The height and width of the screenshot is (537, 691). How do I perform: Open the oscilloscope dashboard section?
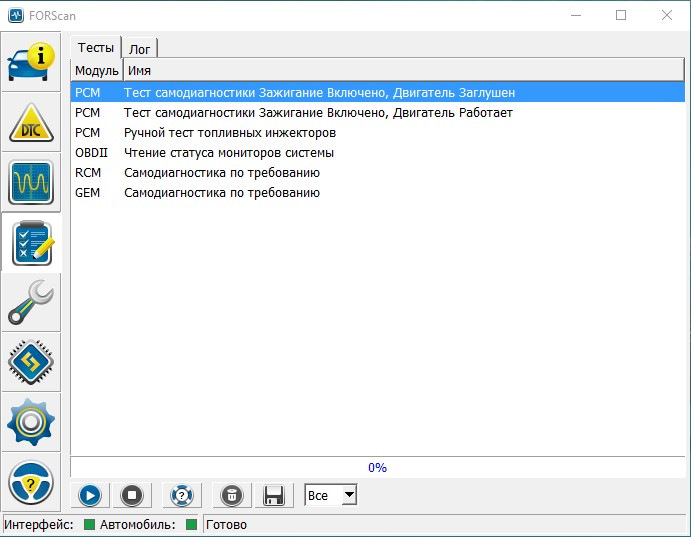click(31, 182)
